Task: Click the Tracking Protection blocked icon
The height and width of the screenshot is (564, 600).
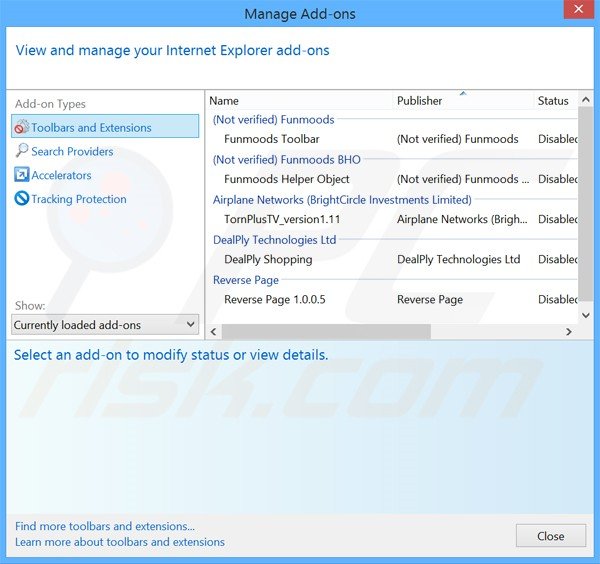Action: 21,199
